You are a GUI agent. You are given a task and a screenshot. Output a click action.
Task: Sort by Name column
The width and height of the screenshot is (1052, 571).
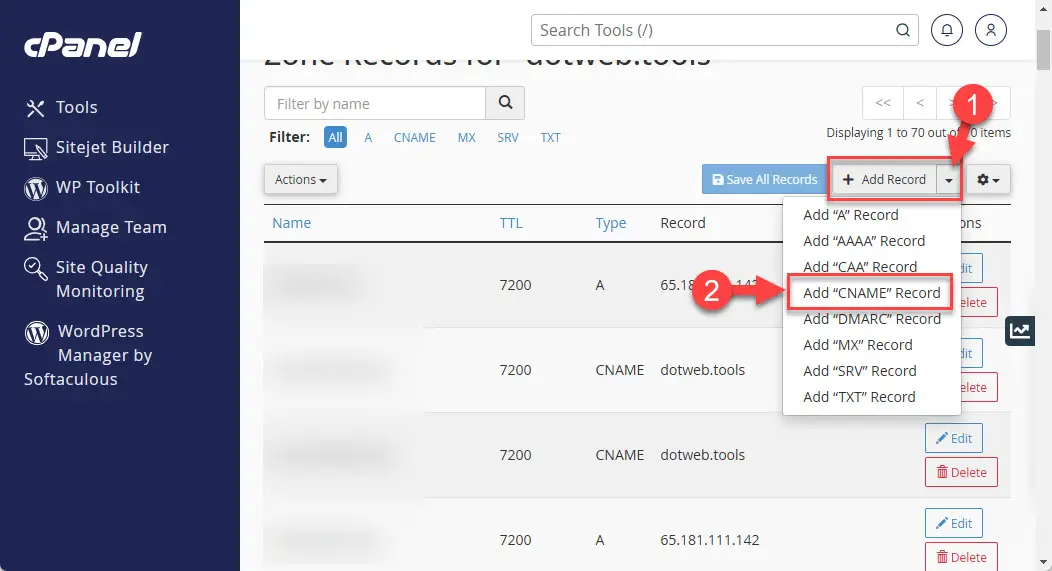(291, 223)
